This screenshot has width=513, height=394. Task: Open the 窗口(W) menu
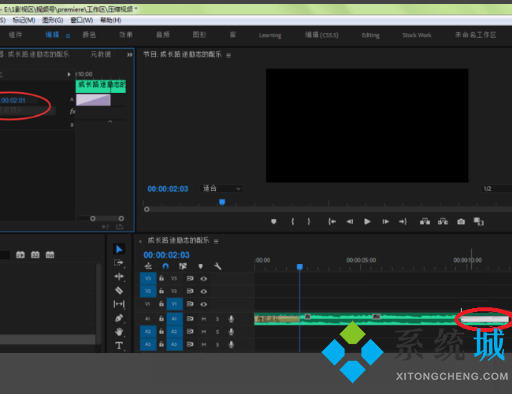click(x=82, y=20)
